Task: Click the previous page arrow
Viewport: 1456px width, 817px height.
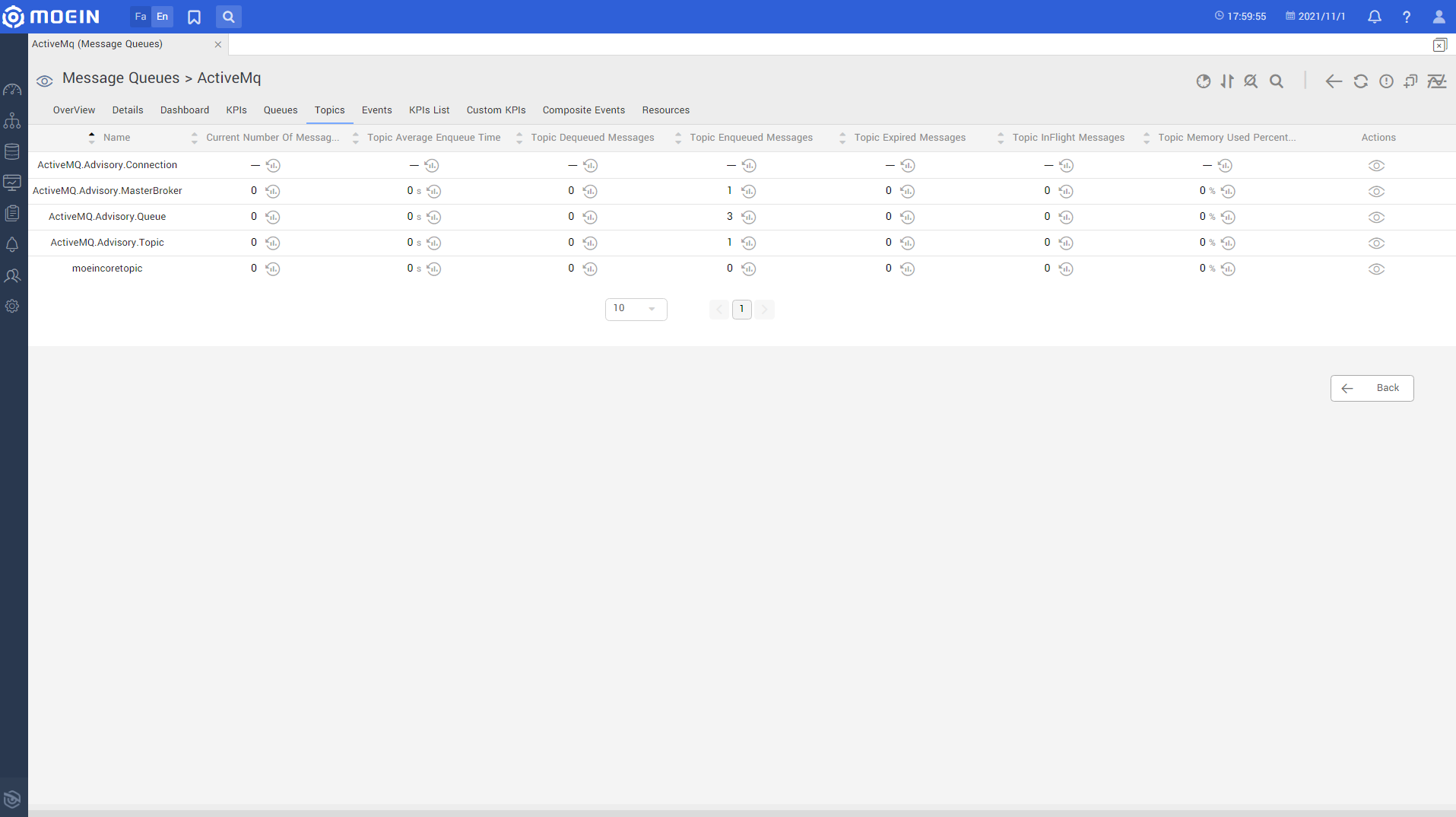Action: coord(719,309)
